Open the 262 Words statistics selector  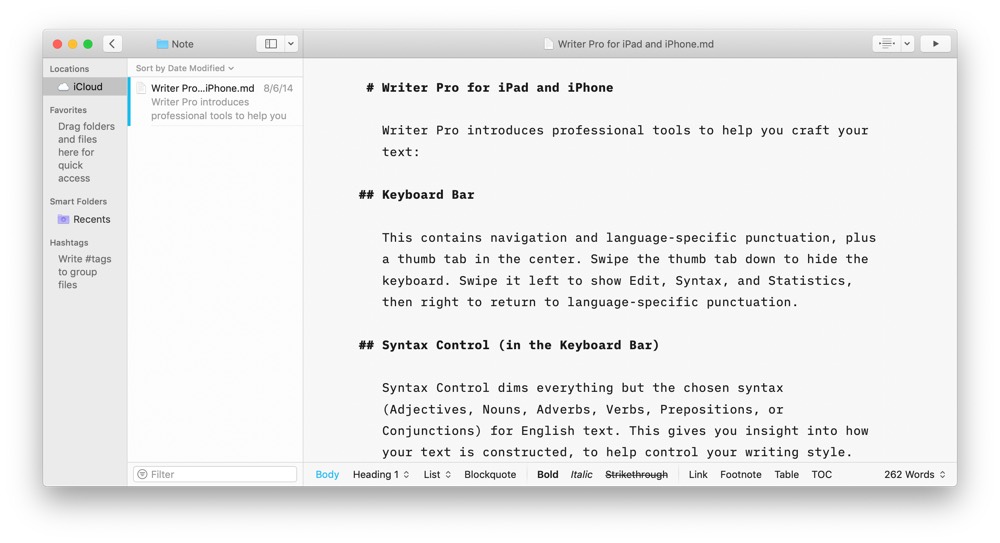[915, 475]
